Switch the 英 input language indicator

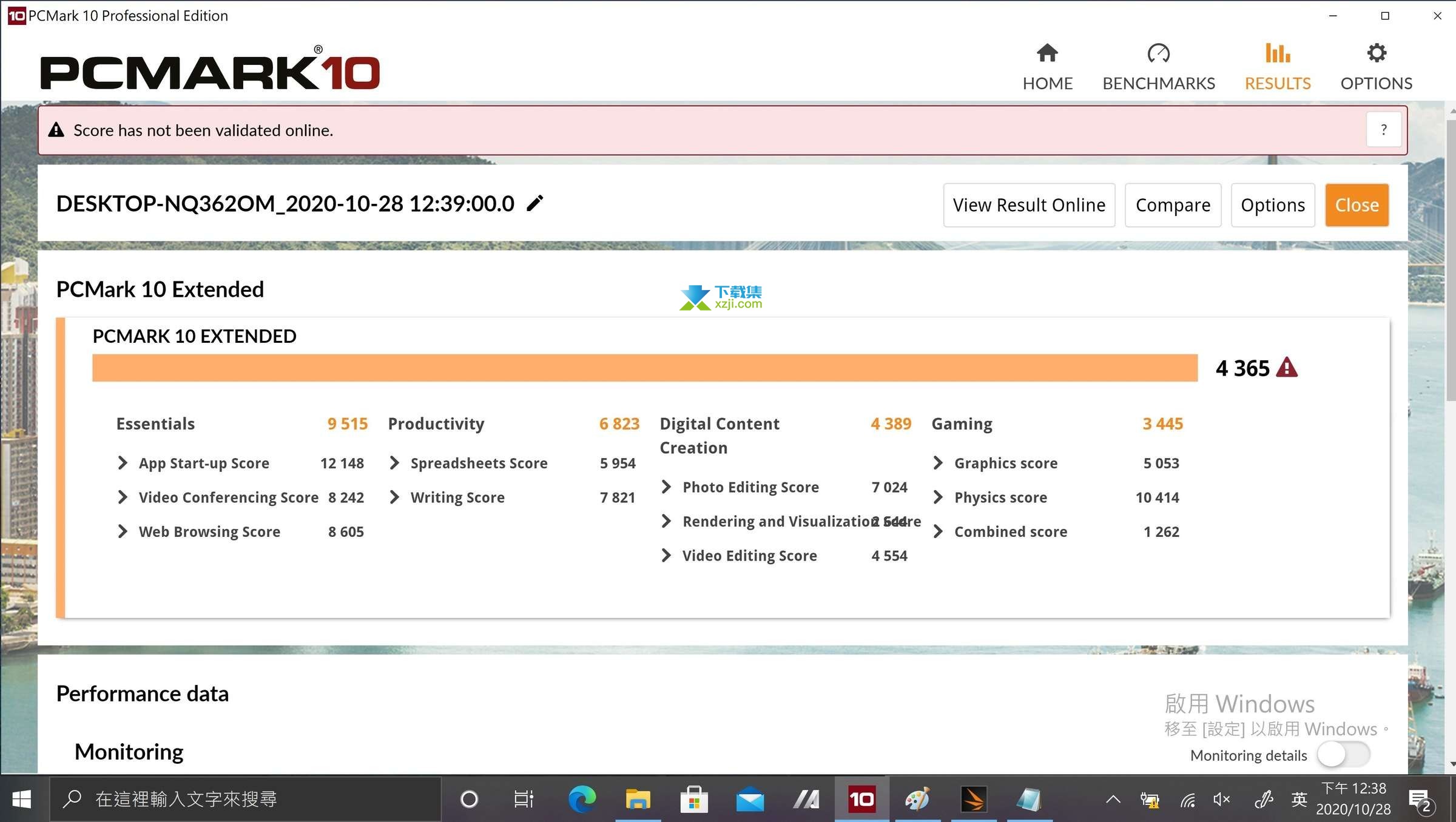pos(1299,799)
